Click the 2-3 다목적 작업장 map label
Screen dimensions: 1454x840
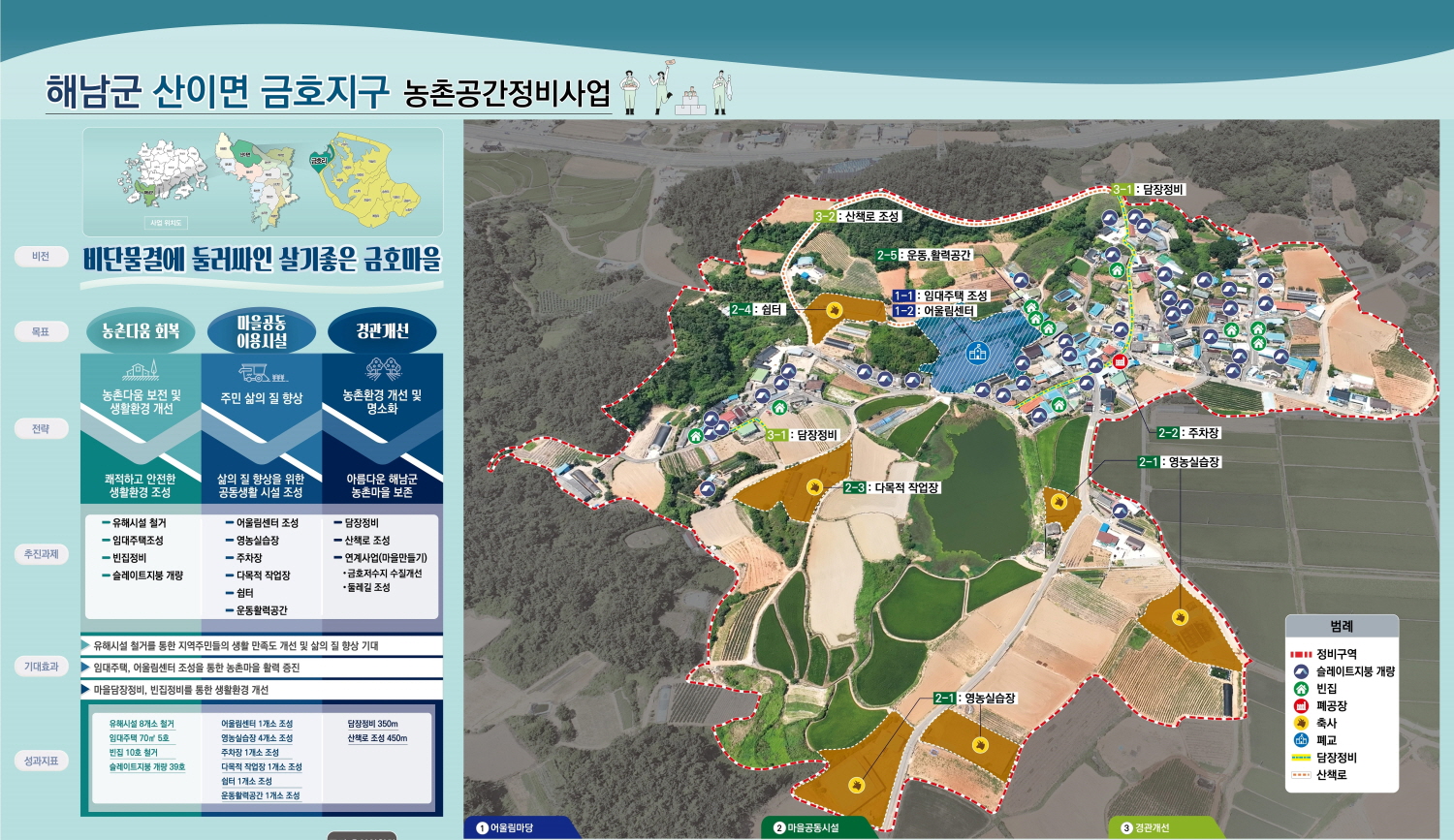(x=892, y=488)
